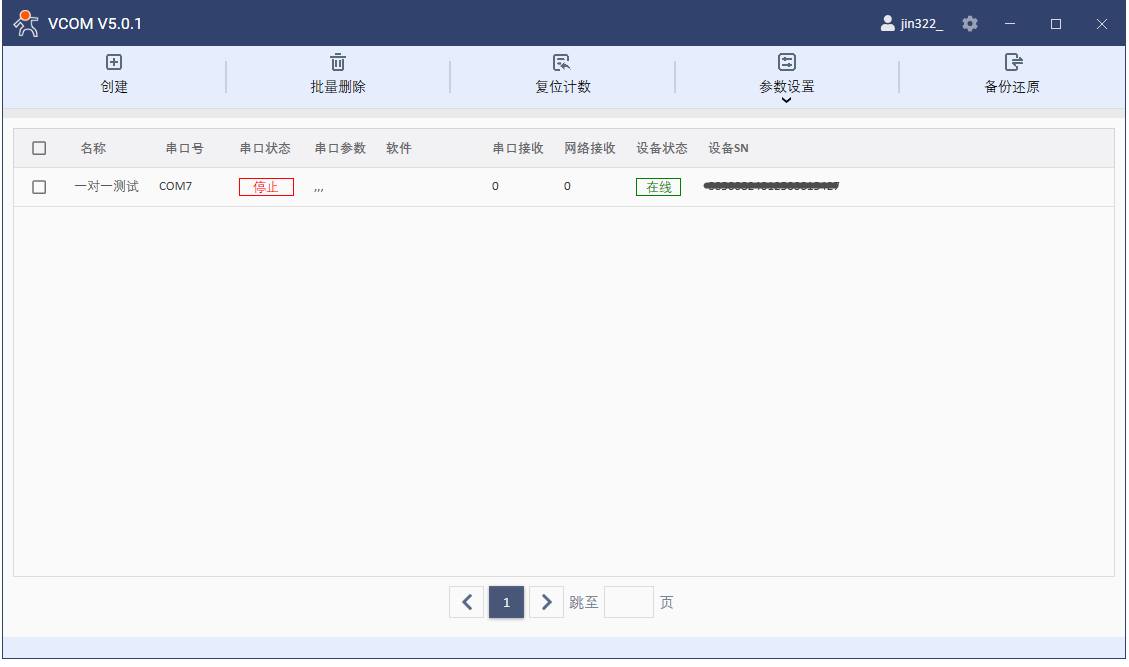1129x667 pixels.
Task: Click the green 在线 device status badge
Action: coord(658,187)
